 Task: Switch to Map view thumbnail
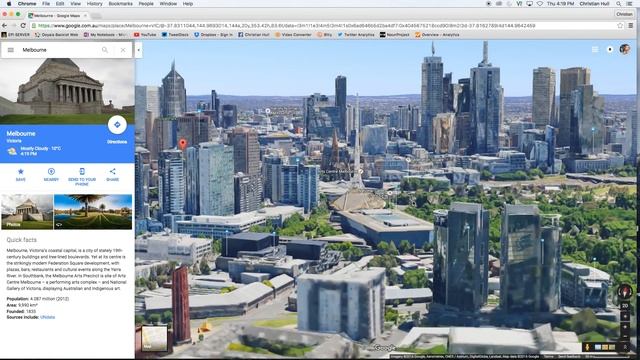(154, 338)
